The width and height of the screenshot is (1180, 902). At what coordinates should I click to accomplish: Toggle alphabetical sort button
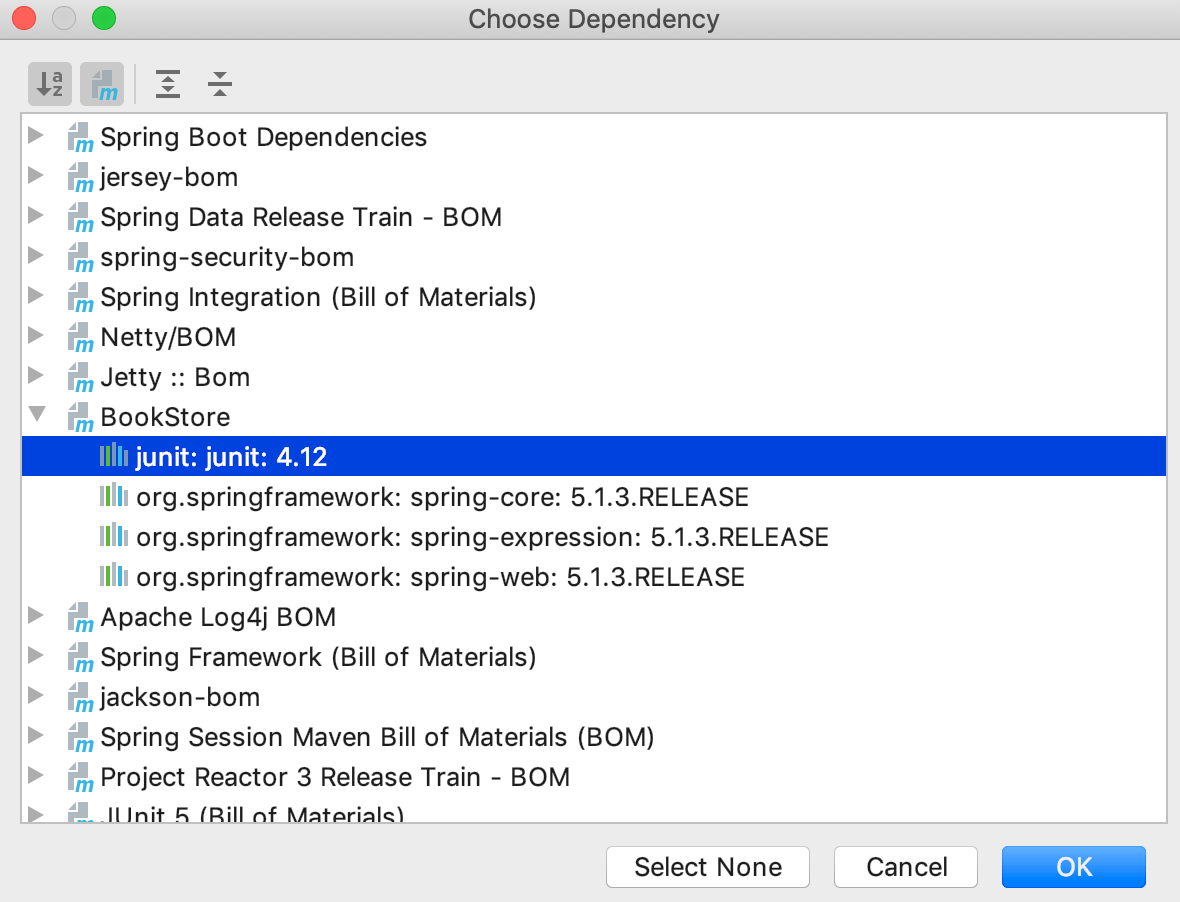(x=50, y=84)
